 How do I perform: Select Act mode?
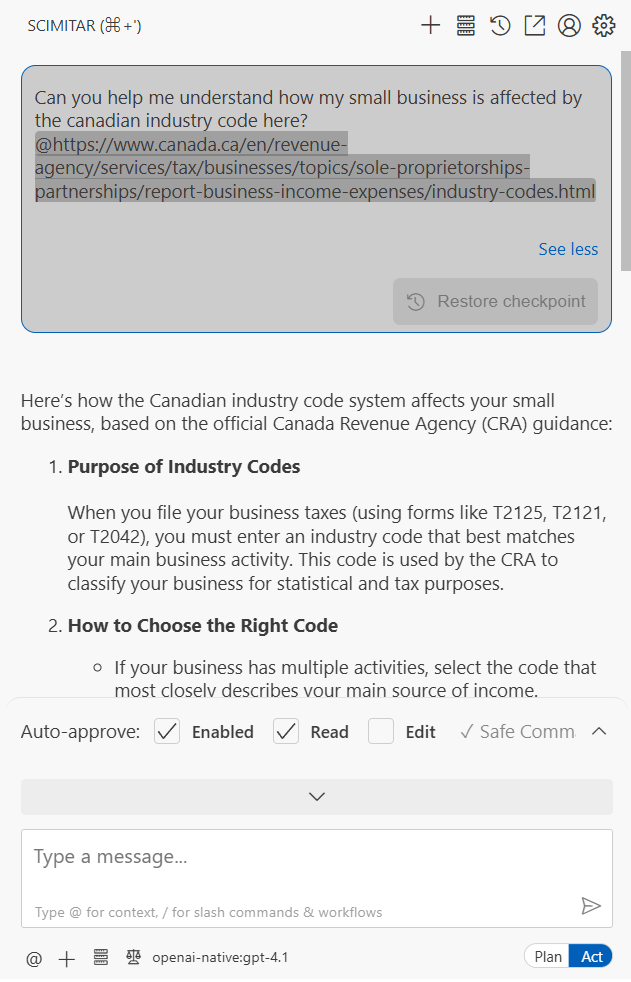(x=591, y=956)
